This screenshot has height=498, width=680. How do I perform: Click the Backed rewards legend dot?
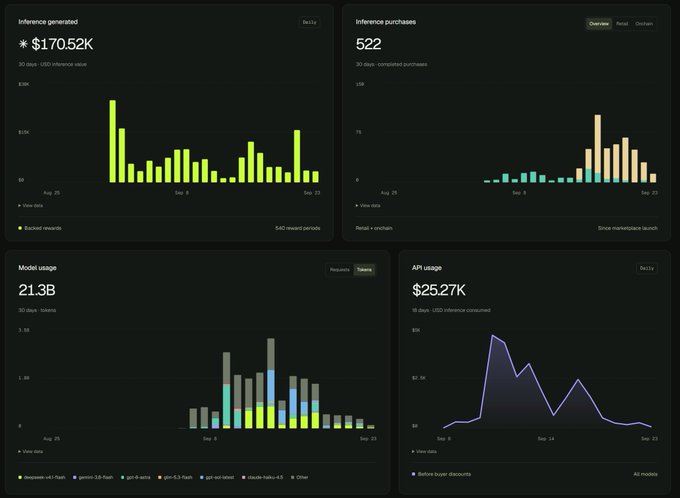pos(20,228)
